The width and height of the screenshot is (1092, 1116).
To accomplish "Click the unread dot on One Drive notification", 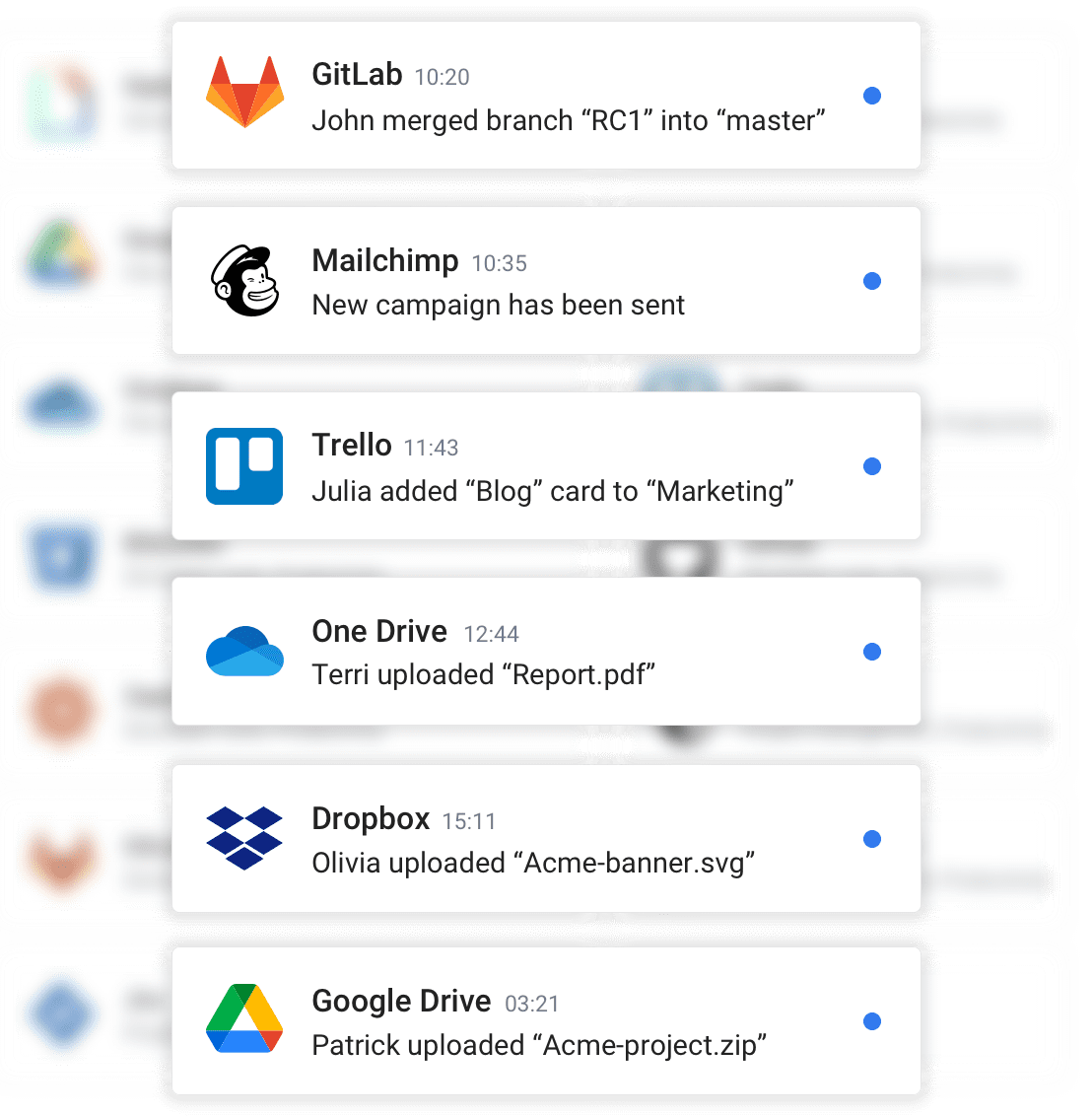I will click(x=872, y=652).
